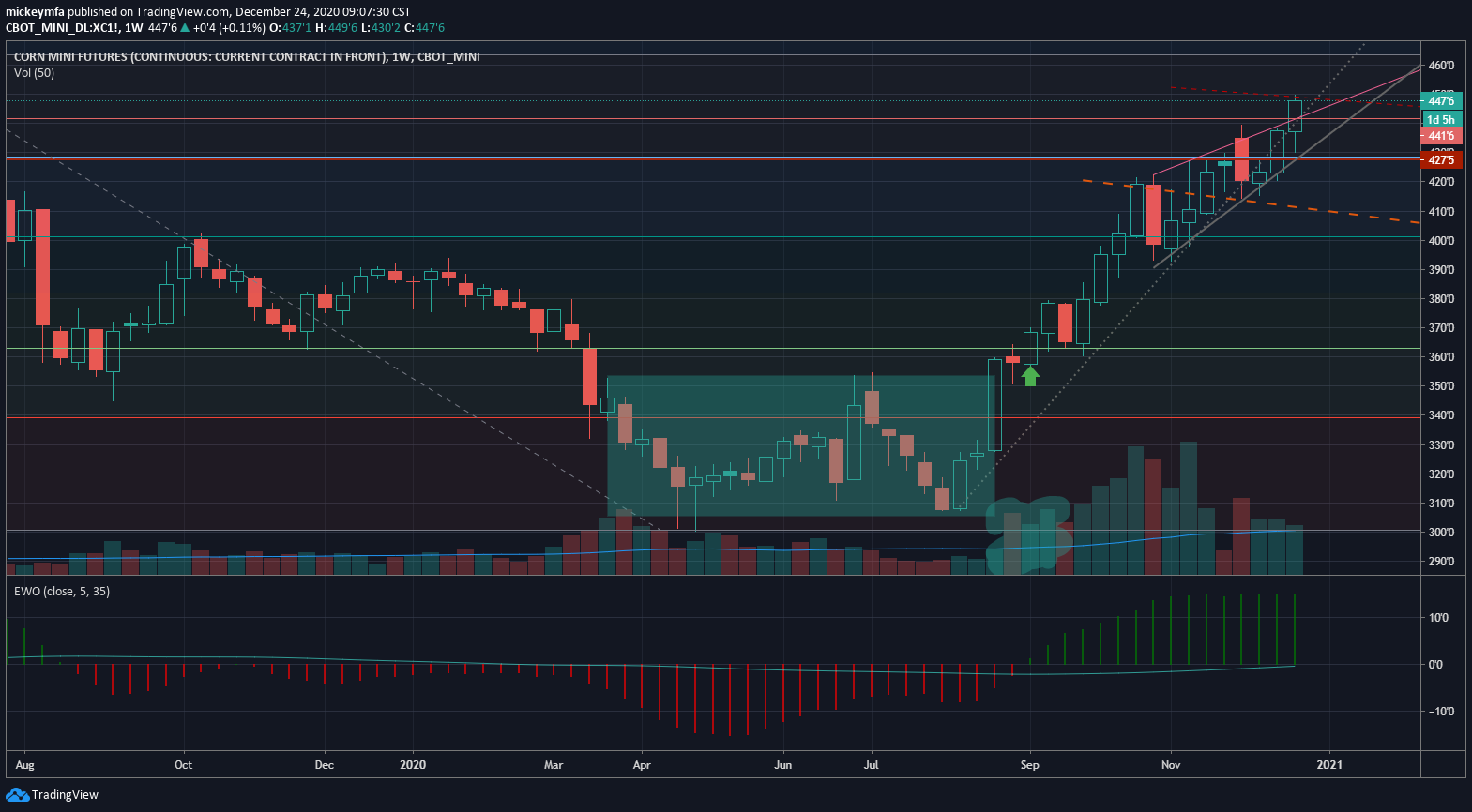Click the author name mickeymfa
The width and height of the screenshot is (1472, 812).
coord(35,12)
